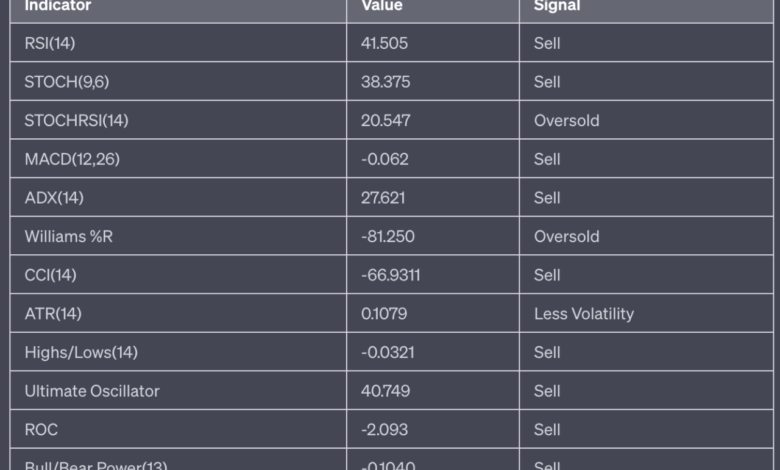780x470 pixels.
Task: Click the RSI value 41.505
Action: pyautogui.click(x=384, y=43)
